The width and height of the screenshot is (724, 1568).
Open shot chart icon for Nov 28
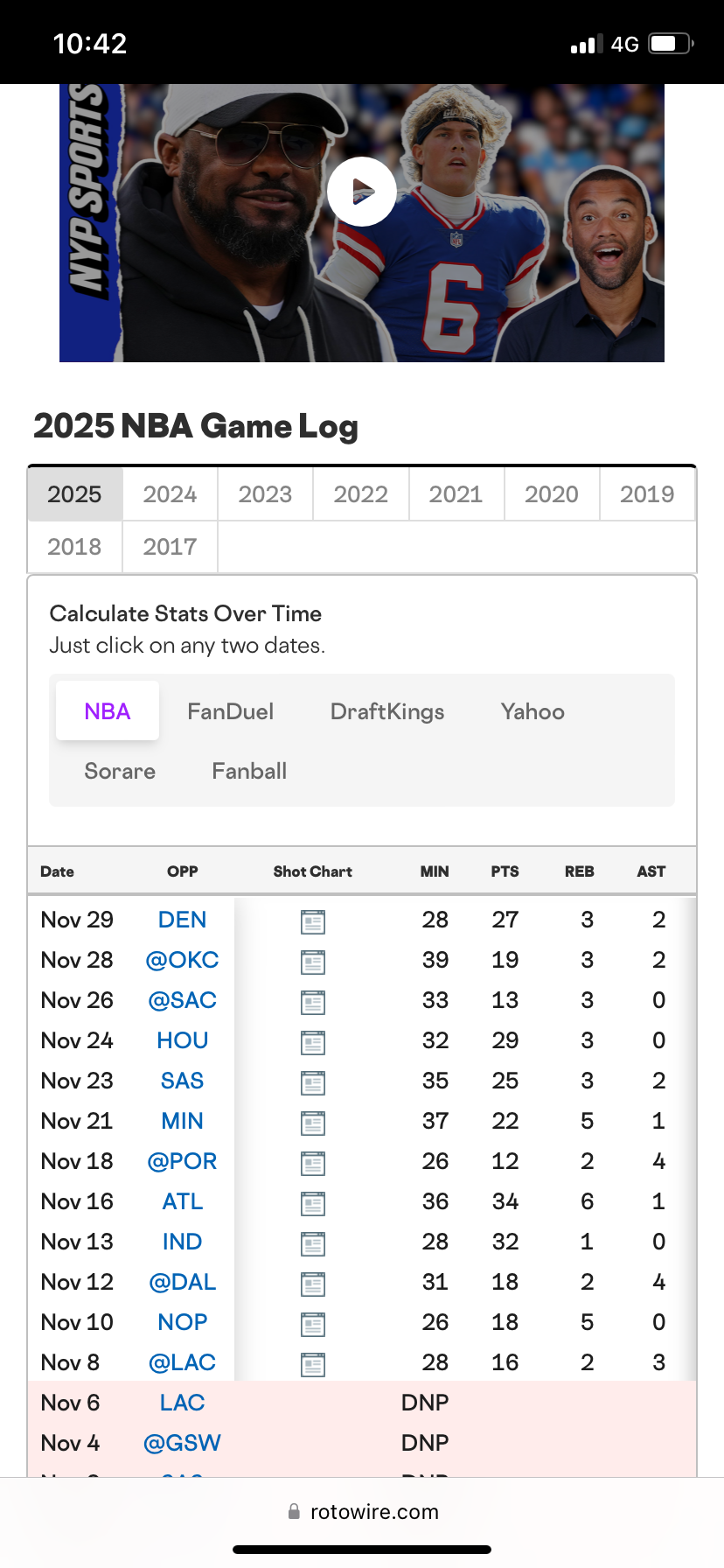(x=312, y=962)
